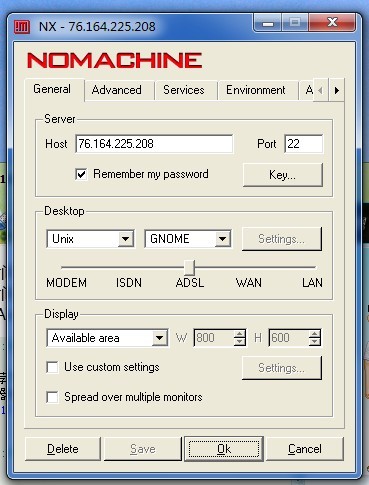This screenshot has height=485, width=369.
Task: Click the NX app icon in title bar
Action: tap(22, 27)
